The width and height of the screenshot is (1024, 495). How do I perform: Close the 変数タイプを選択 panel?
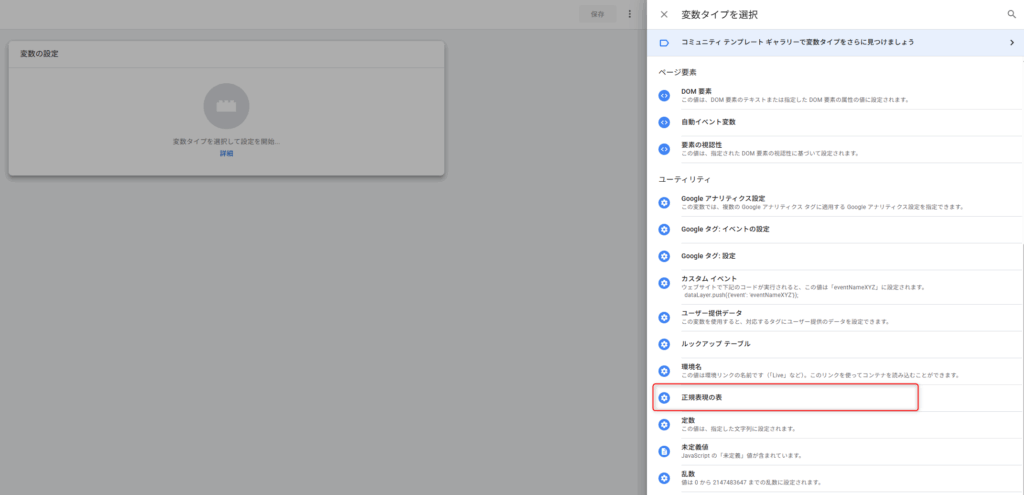click(x=664, y=14)
